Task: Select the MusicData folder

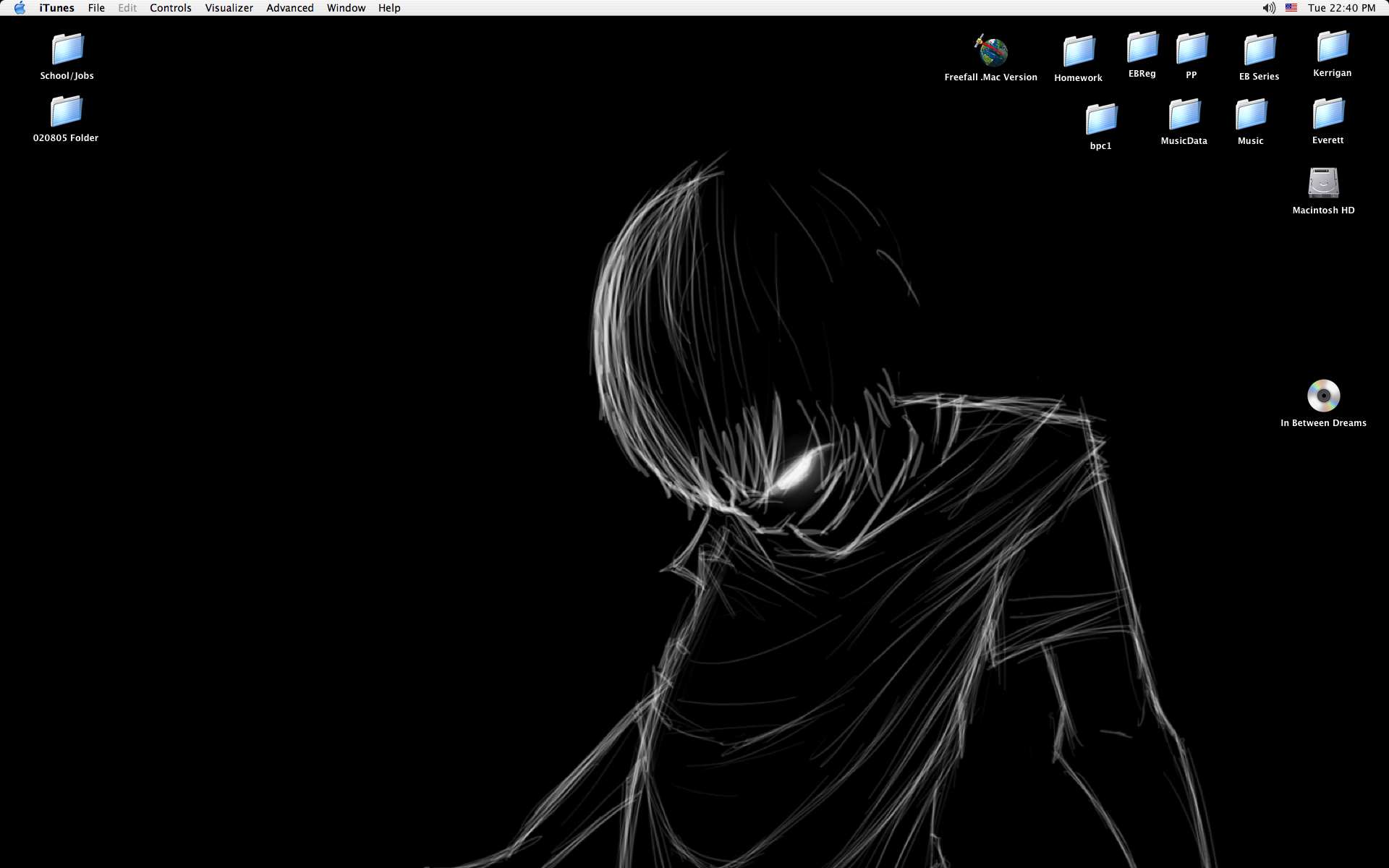Action: click(x=1184, y=114)
